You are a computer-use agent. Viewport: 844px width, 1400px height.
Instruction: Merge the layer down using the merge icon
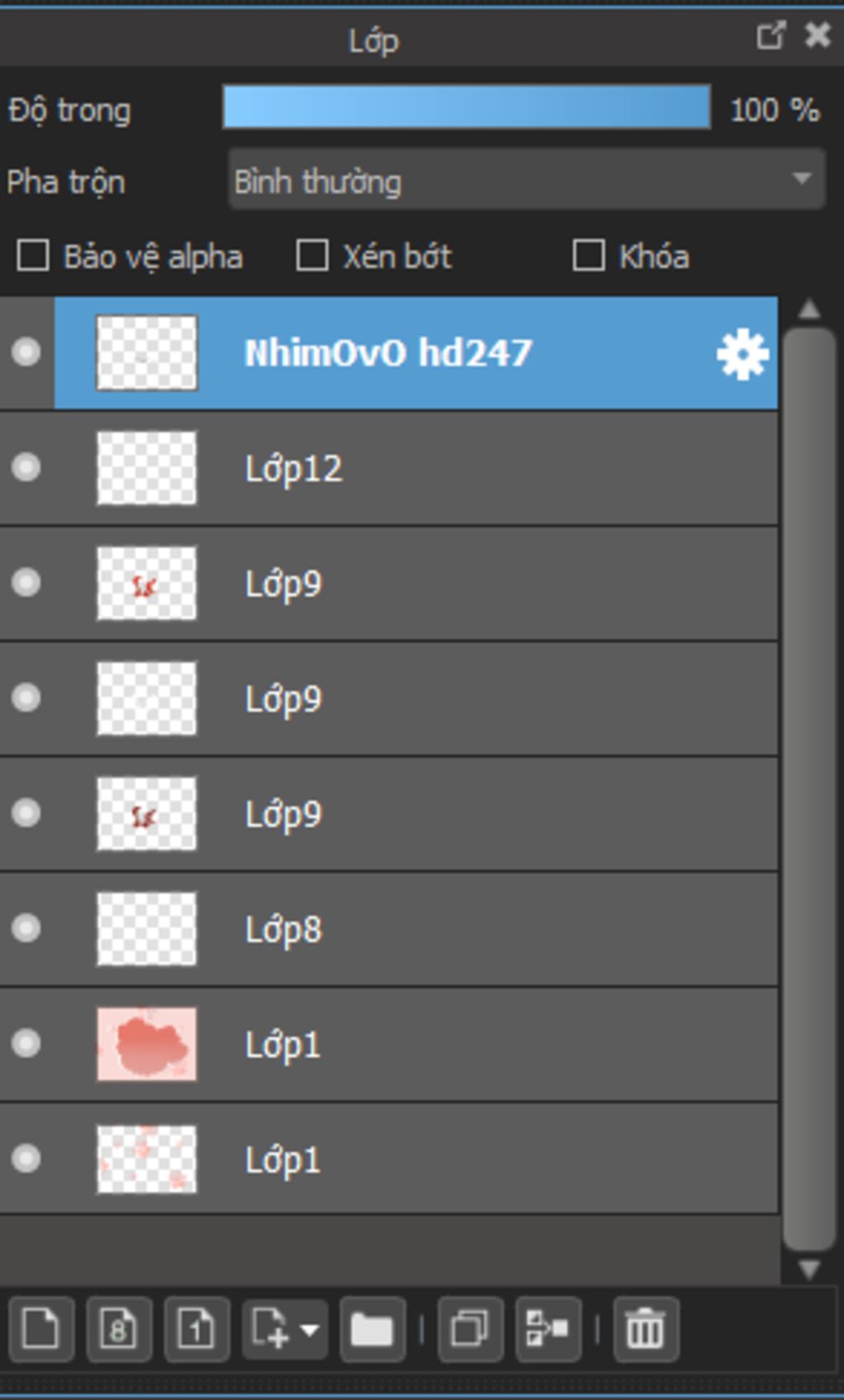click(547, 1329)
